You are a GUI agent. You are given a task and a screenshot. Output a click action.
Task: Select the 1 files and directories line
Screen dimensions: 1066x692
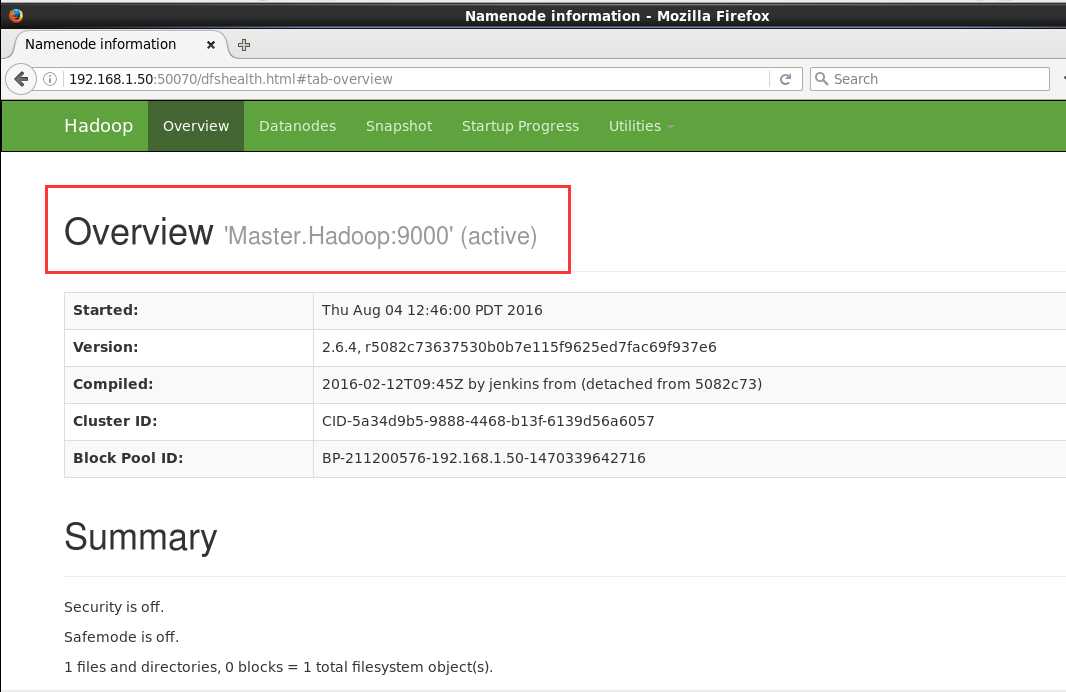[x=278, y=667]
